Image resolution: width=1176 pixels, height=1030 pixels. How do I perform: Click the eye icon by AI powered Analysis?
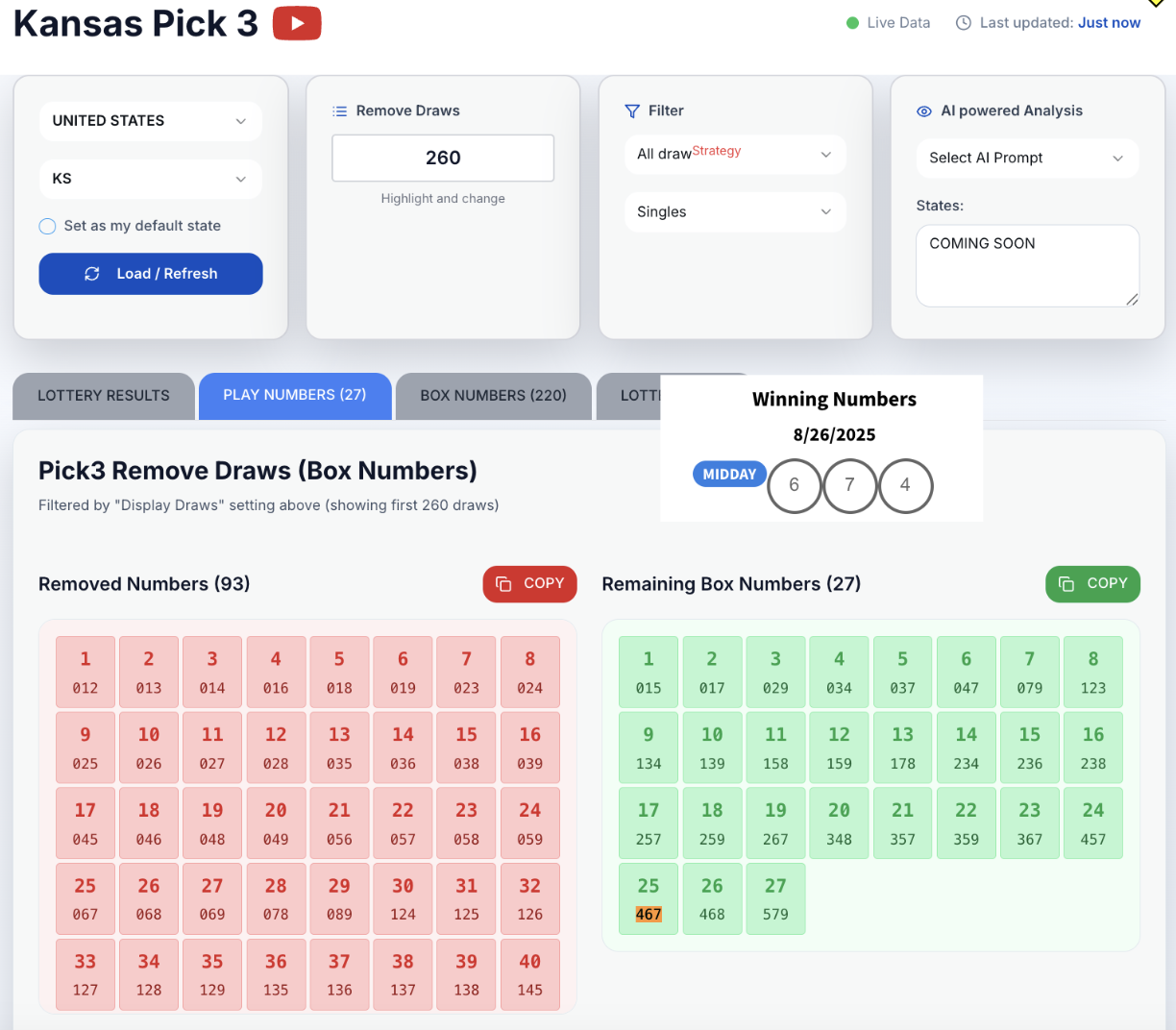point(924,111)
